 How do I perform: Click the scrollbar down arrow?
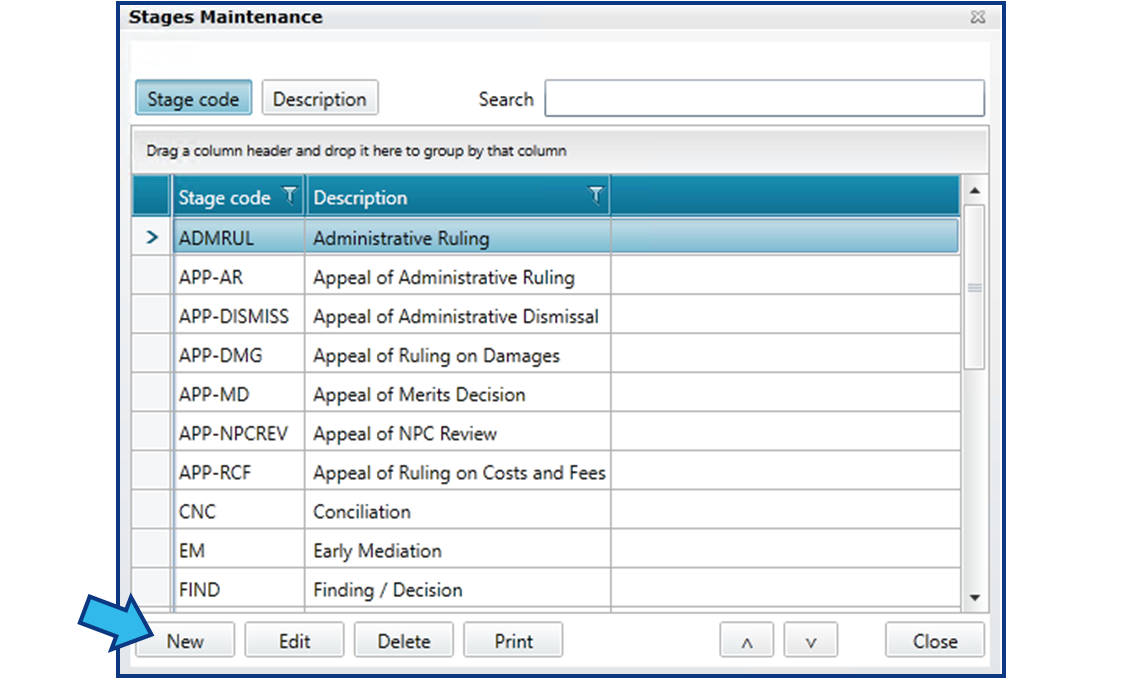coord(975,597)
